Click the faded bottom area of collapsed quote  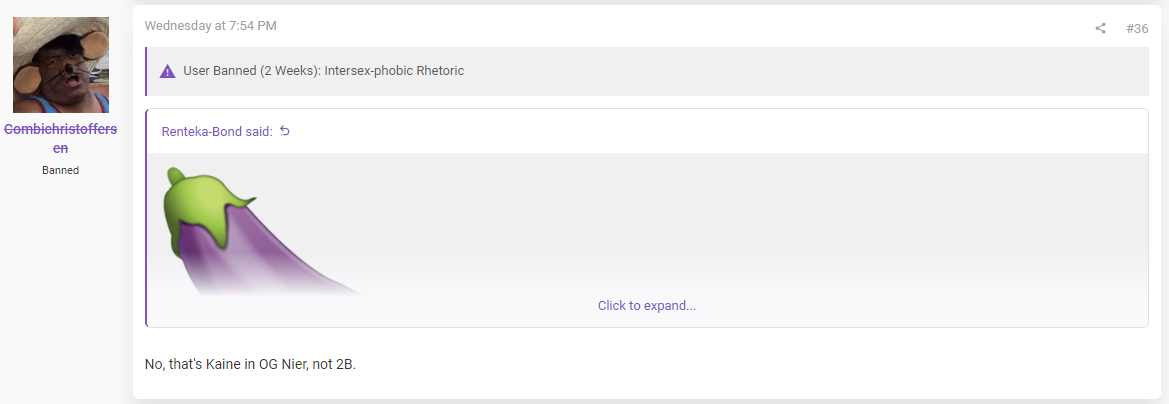[646, 283]
